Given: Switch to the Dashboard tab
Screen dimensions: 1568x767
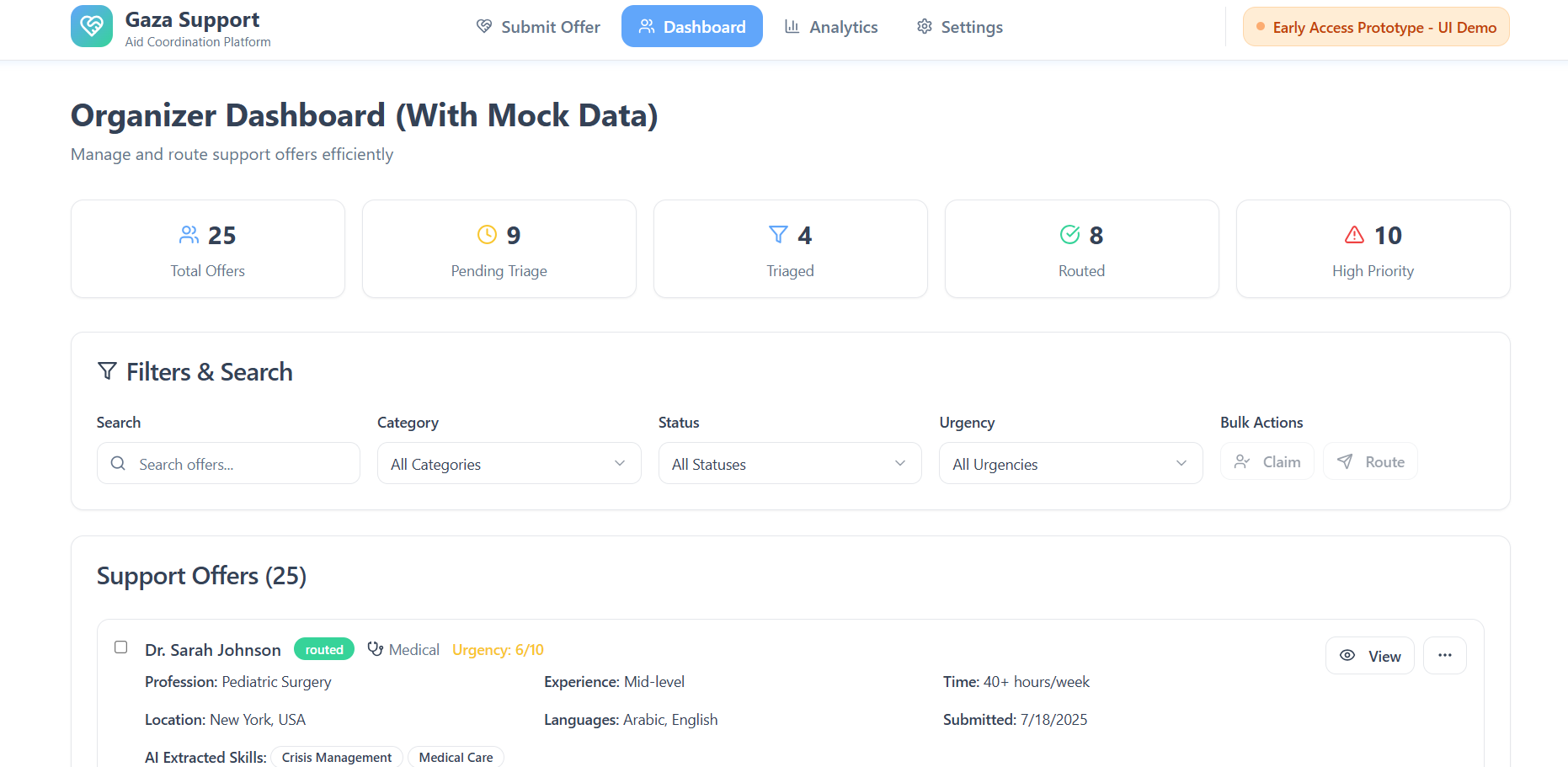Looking at the screenshot, I should [x=692, y=26].
